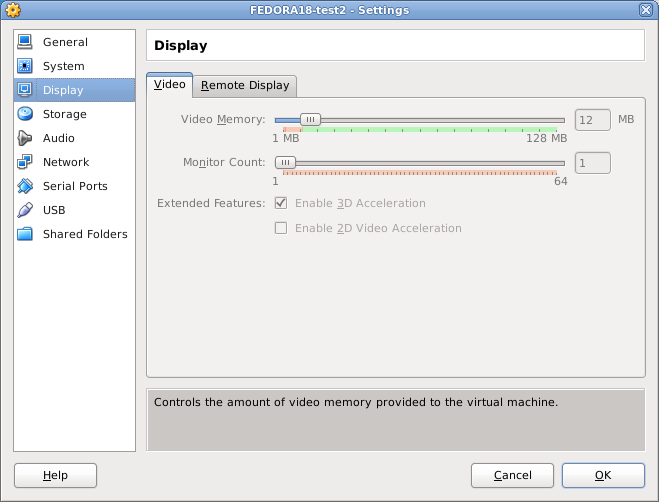Click the Monitor Count value field showing 1
Viewport: 659px width, 502px height.
pyautogui.click(x=593, y=163)
